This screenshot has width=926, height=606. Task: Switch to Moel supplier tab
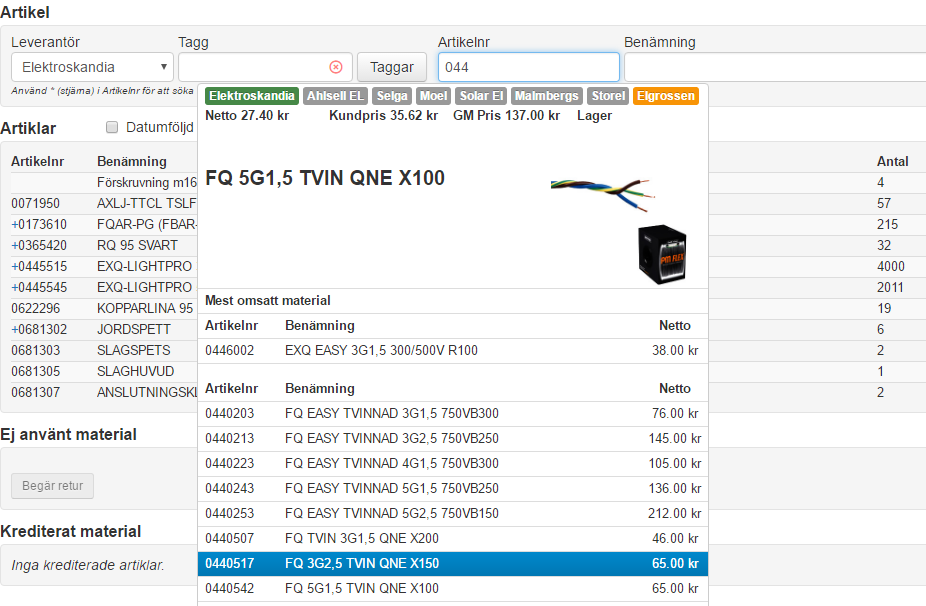433,96
